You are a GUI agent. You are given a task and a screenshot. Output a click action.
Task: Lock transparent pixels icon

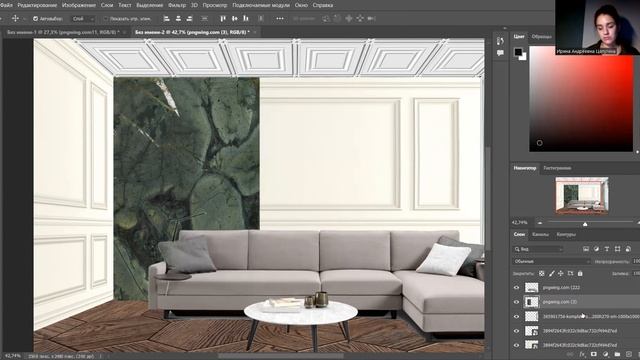coord(542,273)
